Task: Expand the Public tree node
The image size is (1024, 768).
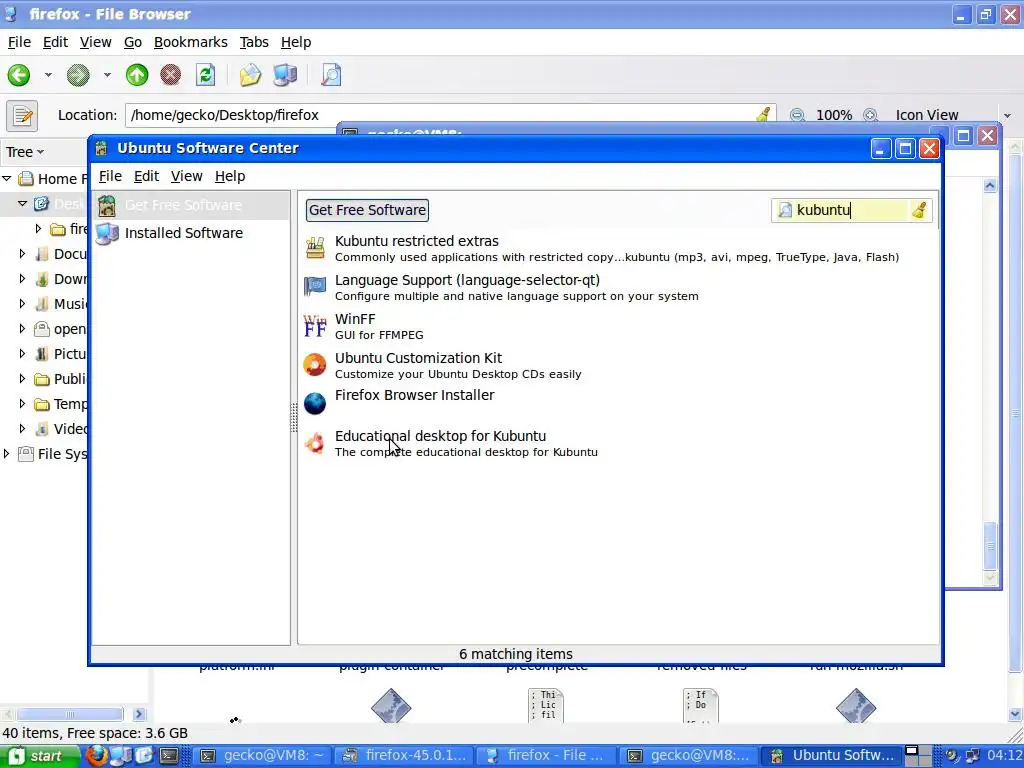Action: [x=22, y=379]
